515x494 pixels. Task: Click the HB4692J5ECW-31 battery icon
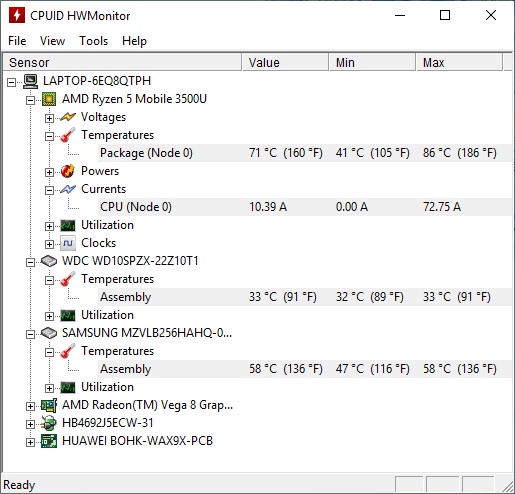coord(49,423)
